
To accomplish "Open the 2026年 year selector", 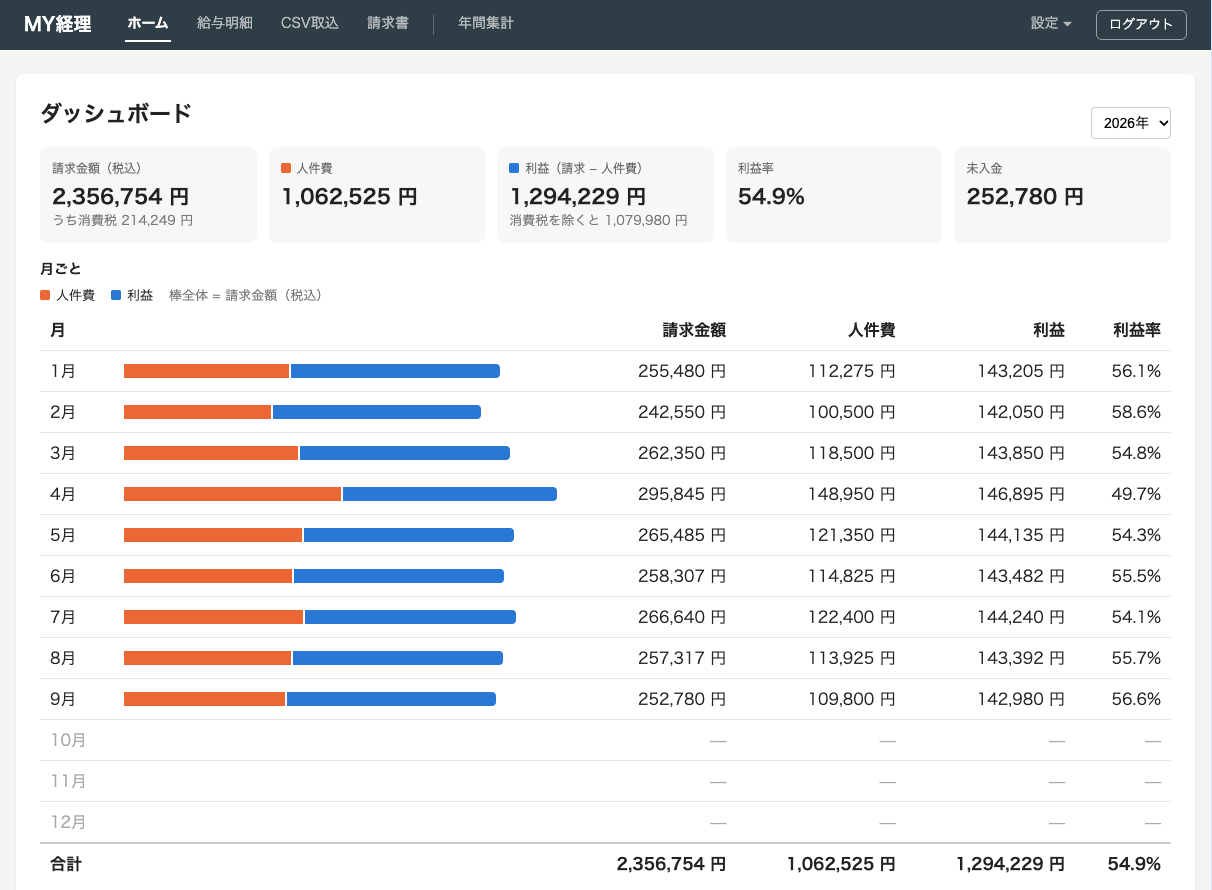I will pos(1131,123).
